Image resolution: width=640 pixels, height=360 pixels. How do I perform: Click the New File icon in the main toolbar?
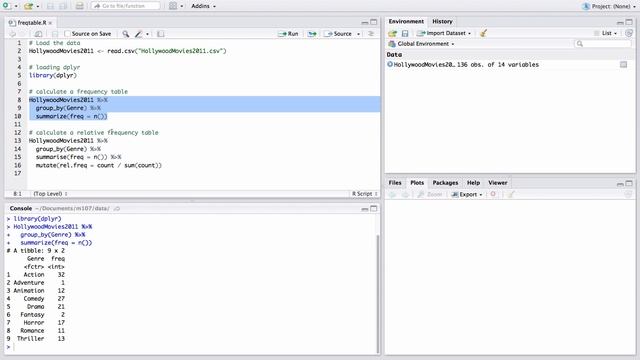pos(6,6)
